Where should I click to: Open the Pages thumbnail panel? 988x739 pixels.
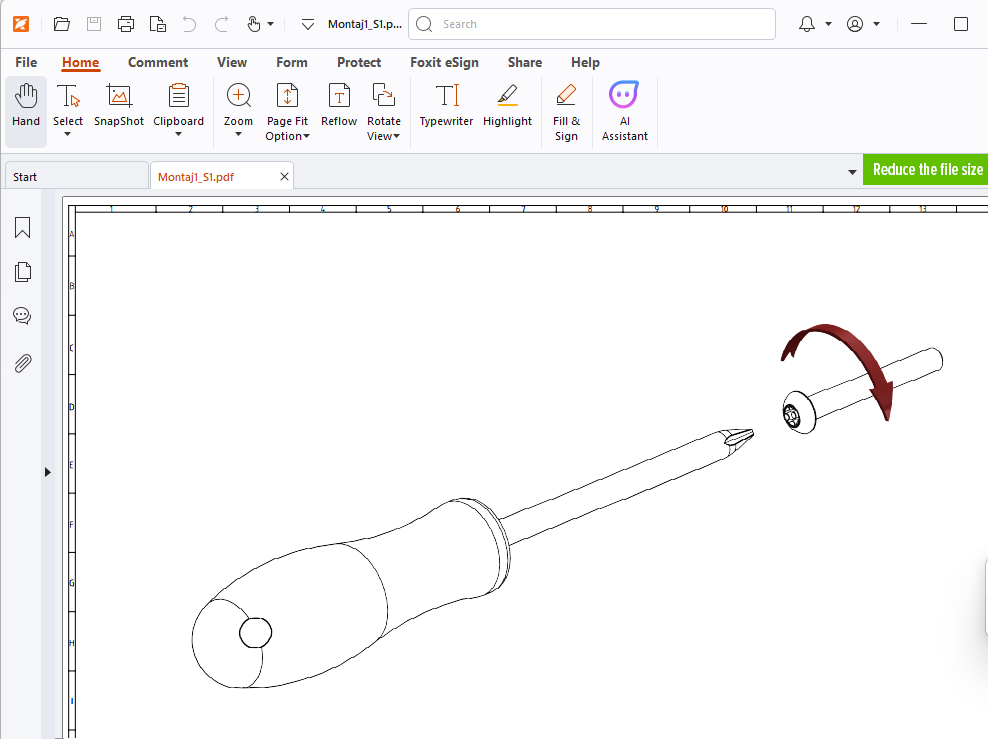[23, 272]
